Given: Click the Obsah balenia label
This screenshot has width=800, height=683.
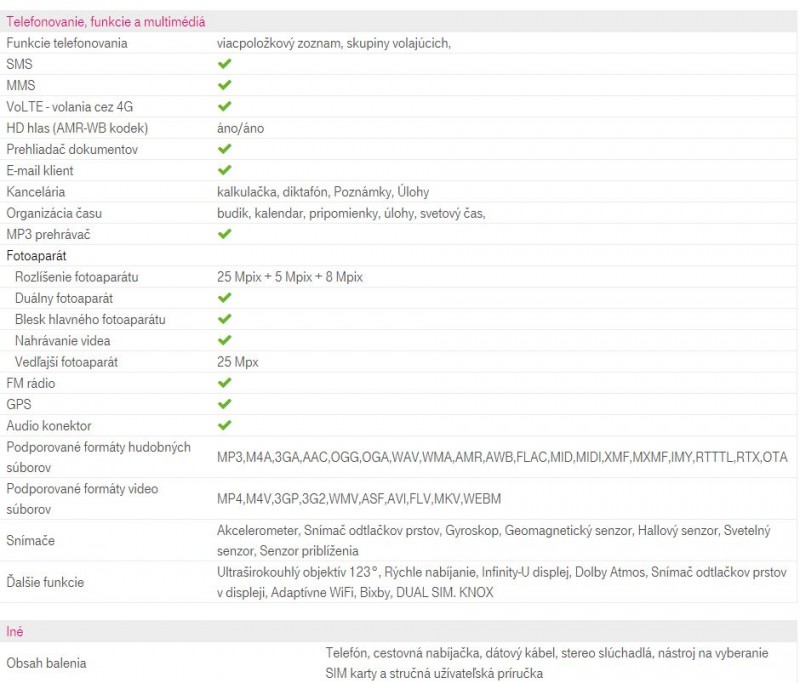Looking at the screenshot, I should pos(46,663).
